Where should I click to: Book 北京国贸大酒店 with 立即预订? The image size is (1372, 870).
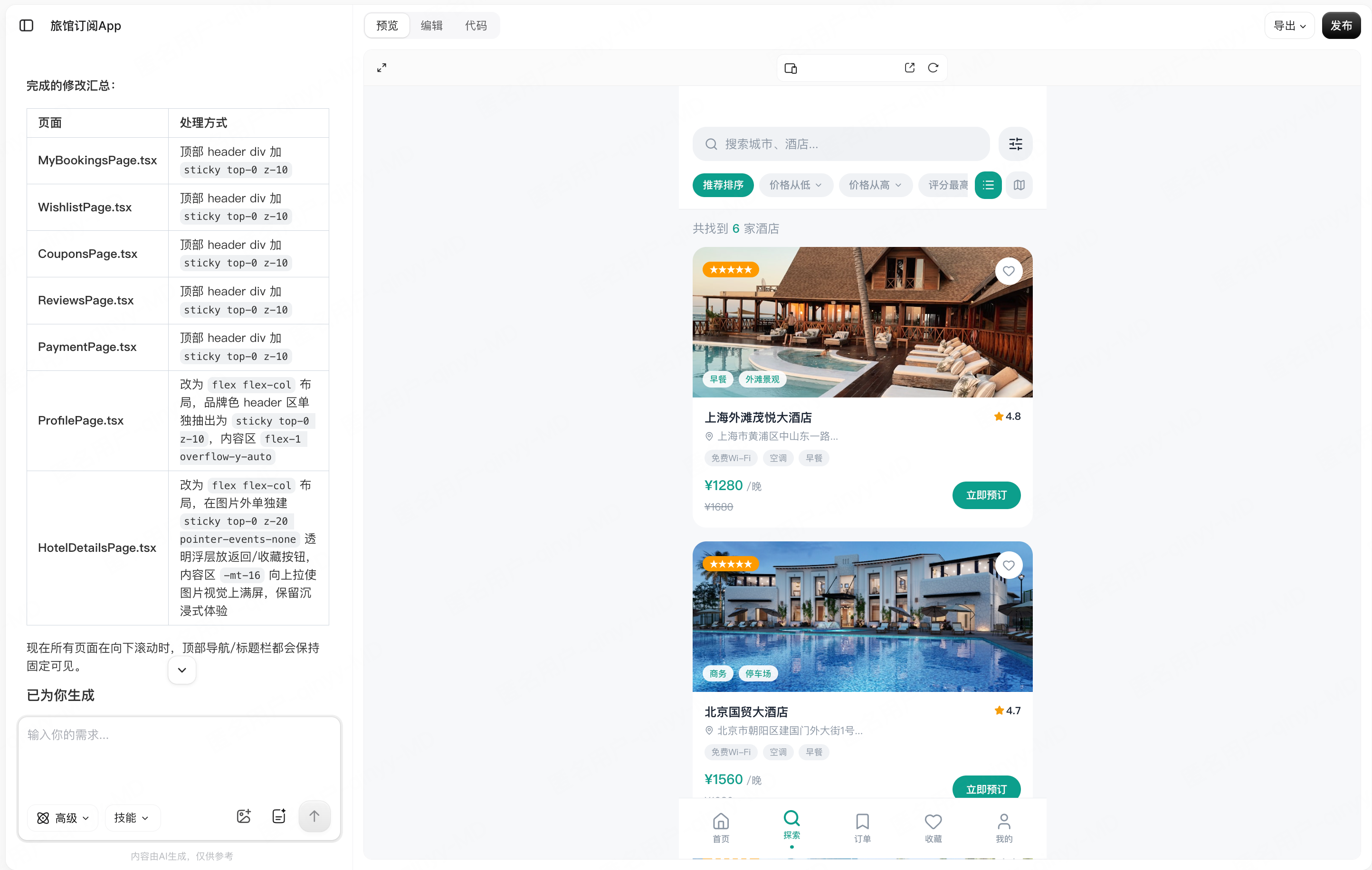(986, 788)
